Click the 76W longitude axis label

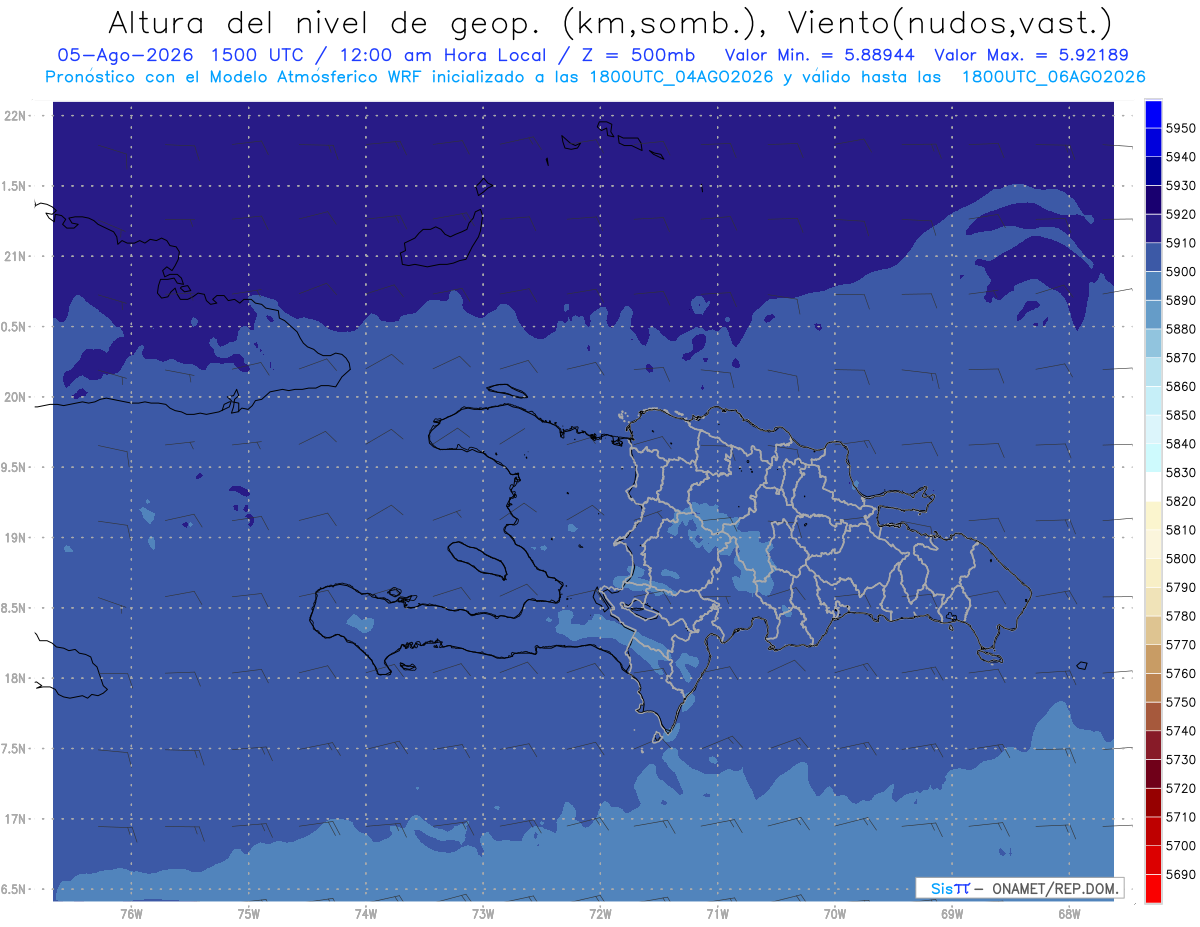pyautogui.click(x=131, y=914)
